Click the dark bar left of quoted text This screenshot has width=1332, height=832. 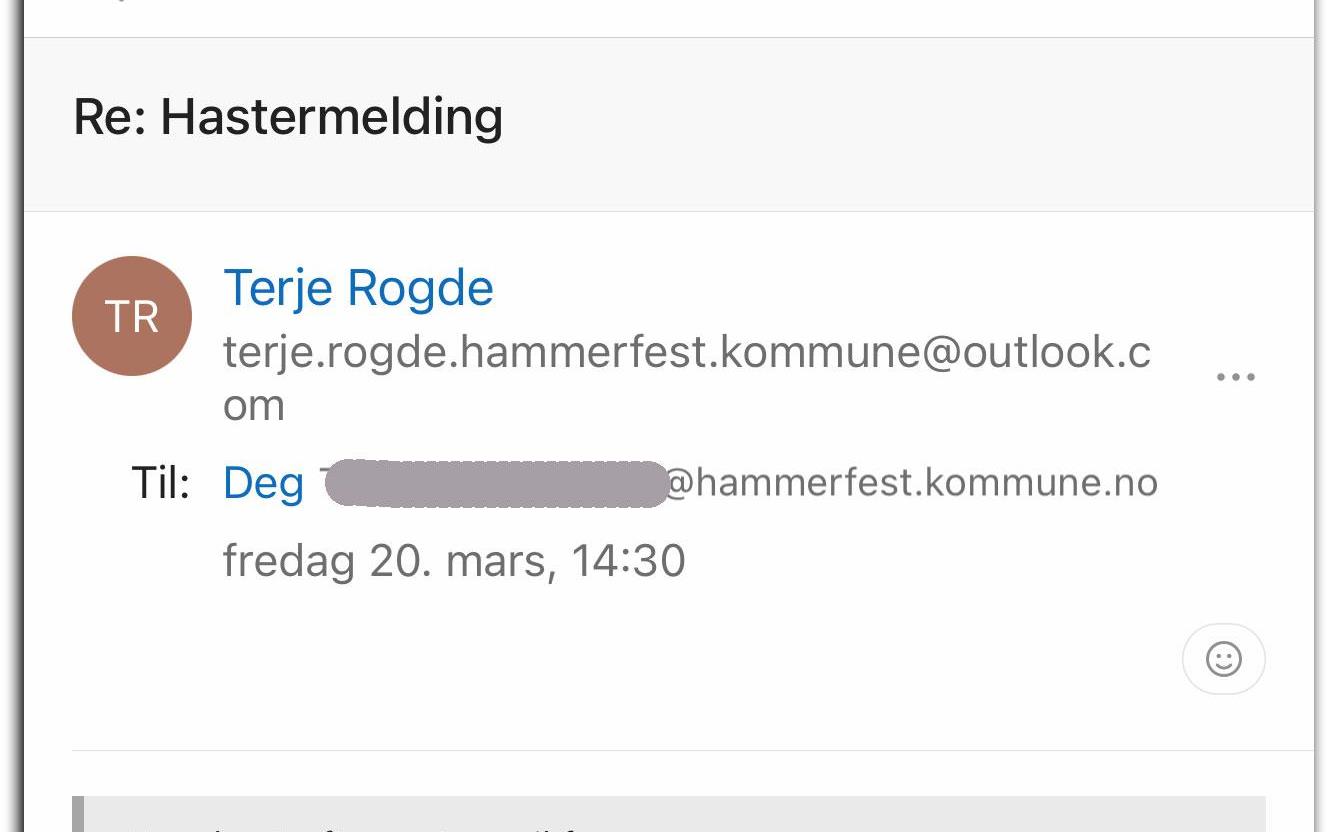coord(77,815)
